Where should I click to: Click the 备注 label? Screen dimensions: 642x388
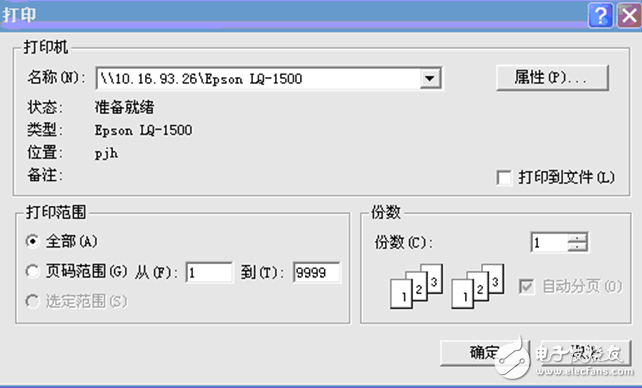coord(45,175)
